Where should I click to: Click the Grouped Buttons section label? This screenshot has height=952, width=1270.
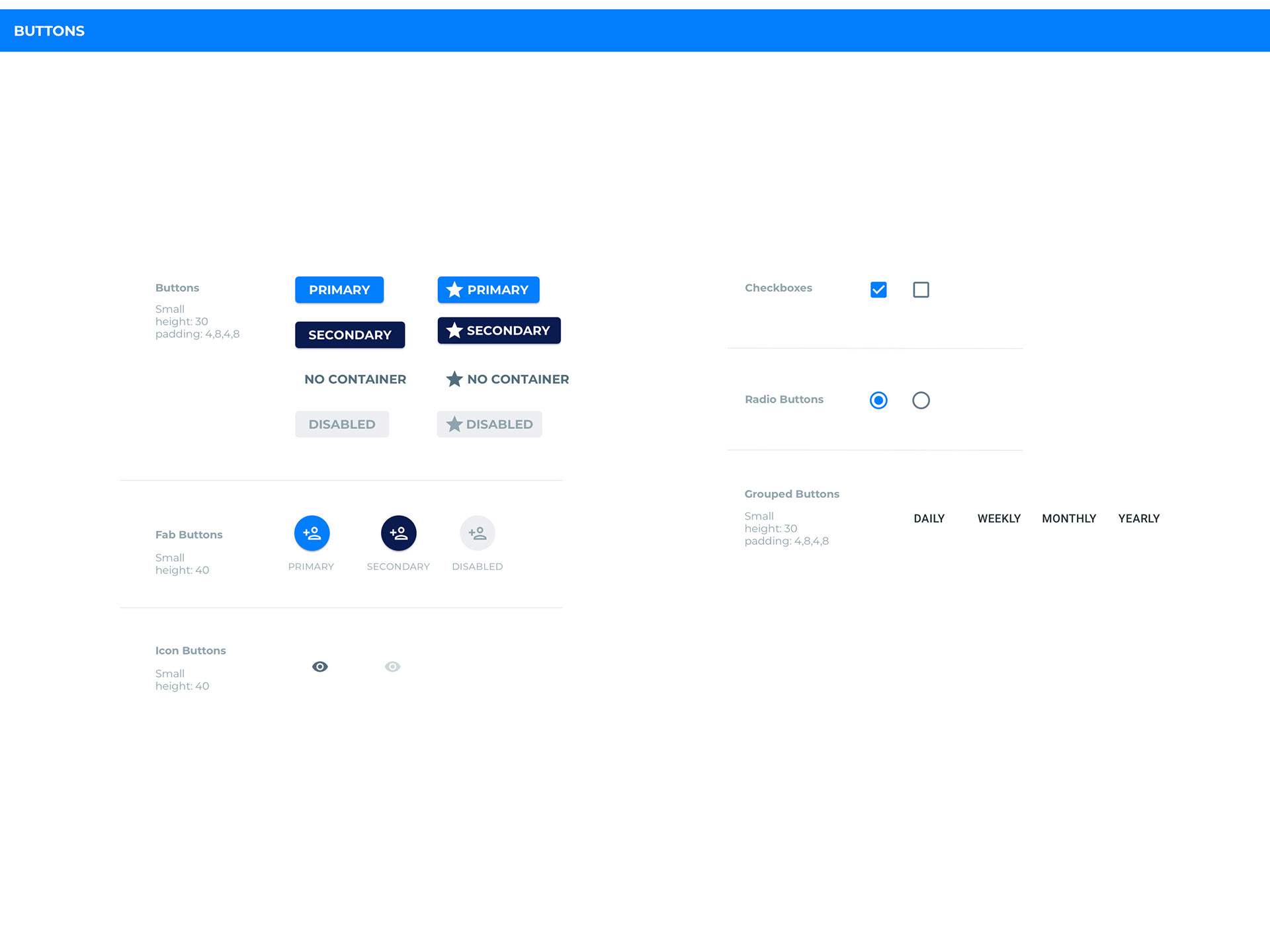tap(791, 494)
